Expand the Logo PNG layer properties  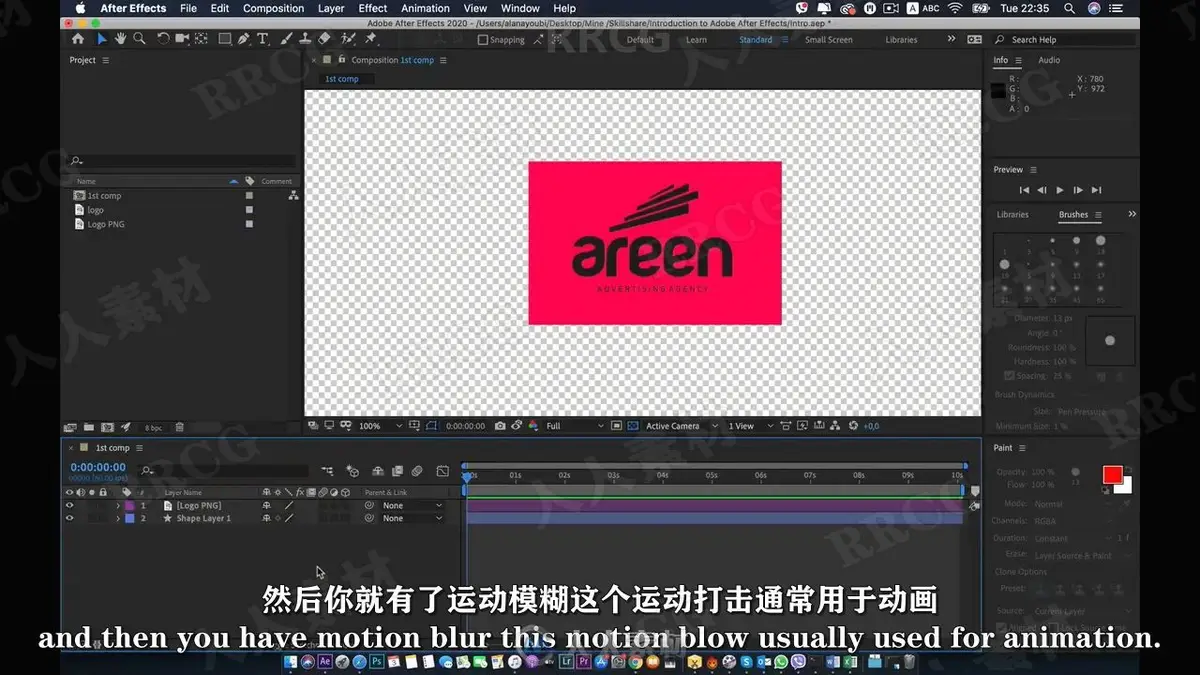coord(118,506)
